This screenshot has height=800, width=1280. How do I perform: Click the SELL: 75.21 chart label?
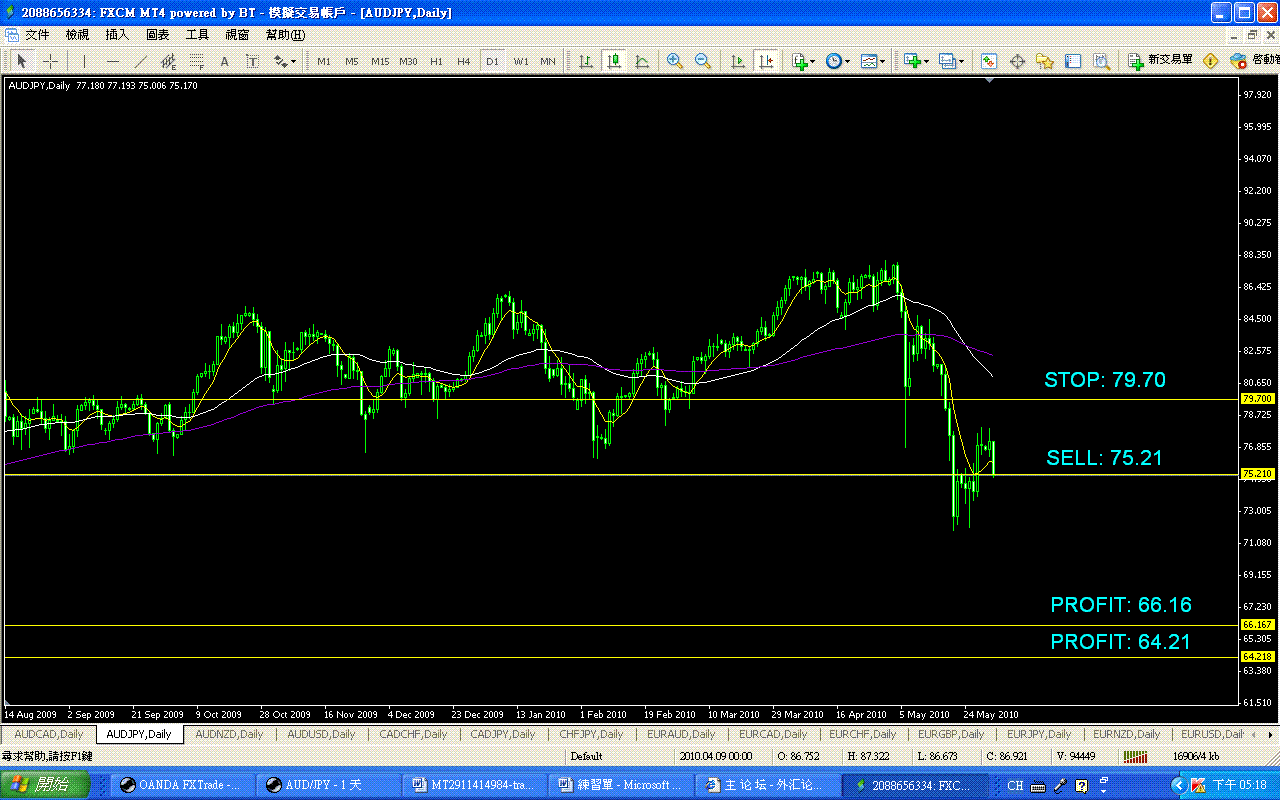1104,458
